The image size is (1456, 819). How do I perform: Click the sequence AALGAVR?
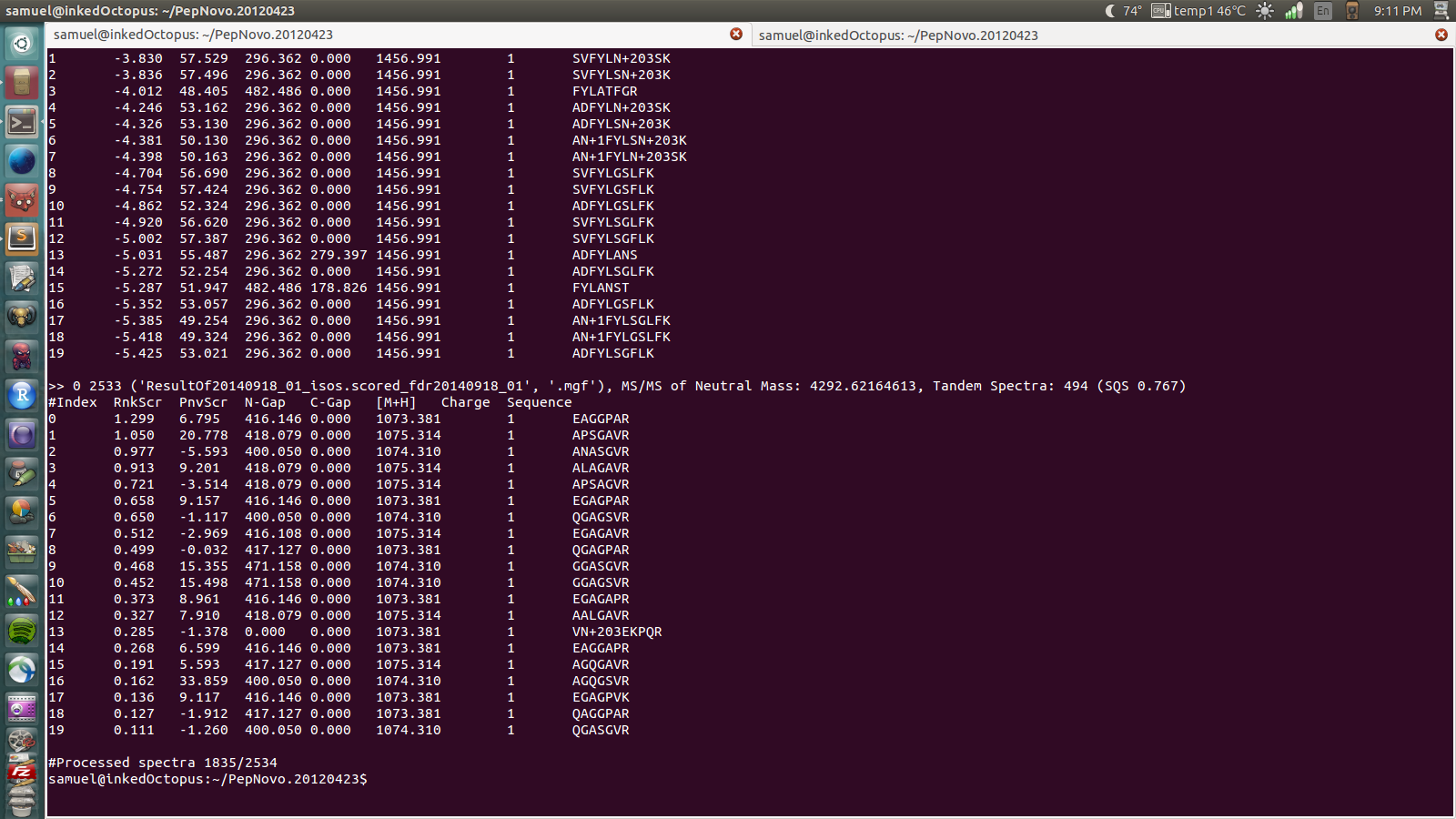click(601, 615)
